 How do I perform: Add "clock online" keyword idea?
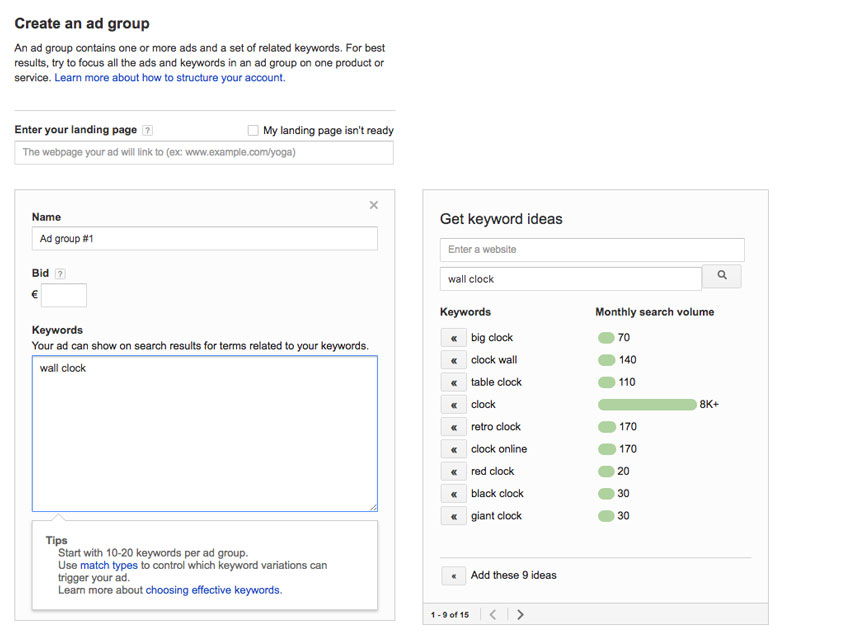pos(453,448)
